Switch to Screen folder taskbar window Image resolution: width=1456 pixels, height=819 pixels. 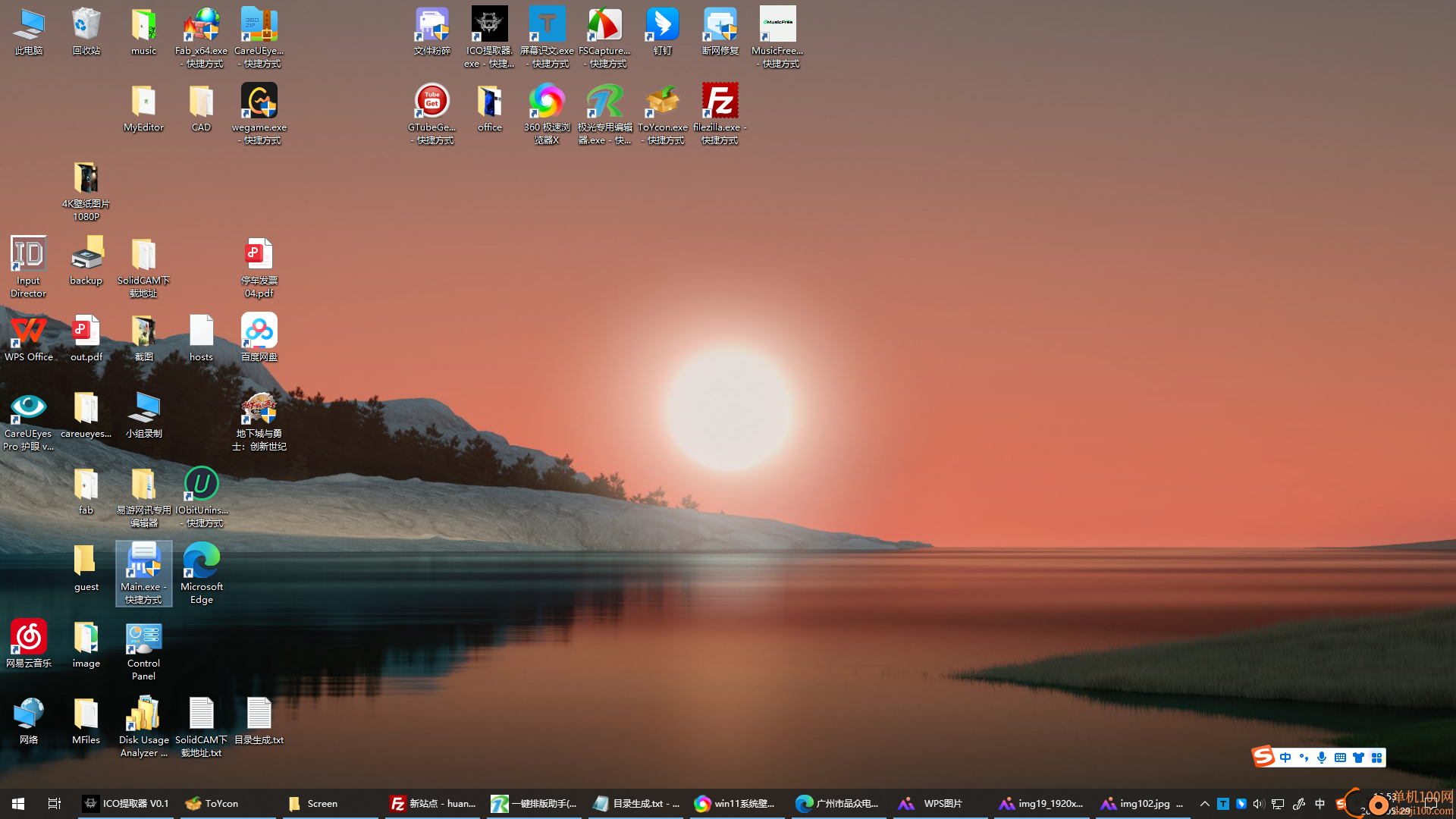330,803
